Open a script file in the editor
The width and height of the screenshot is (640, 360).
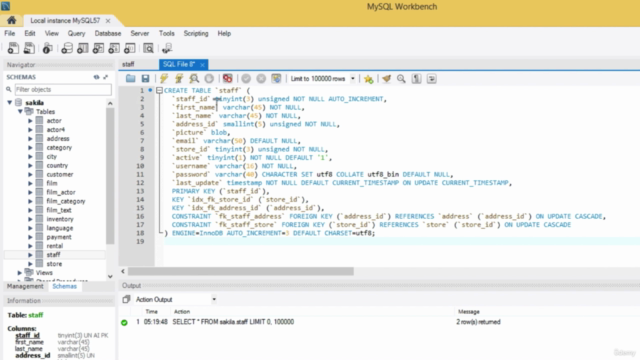(131, 78)
